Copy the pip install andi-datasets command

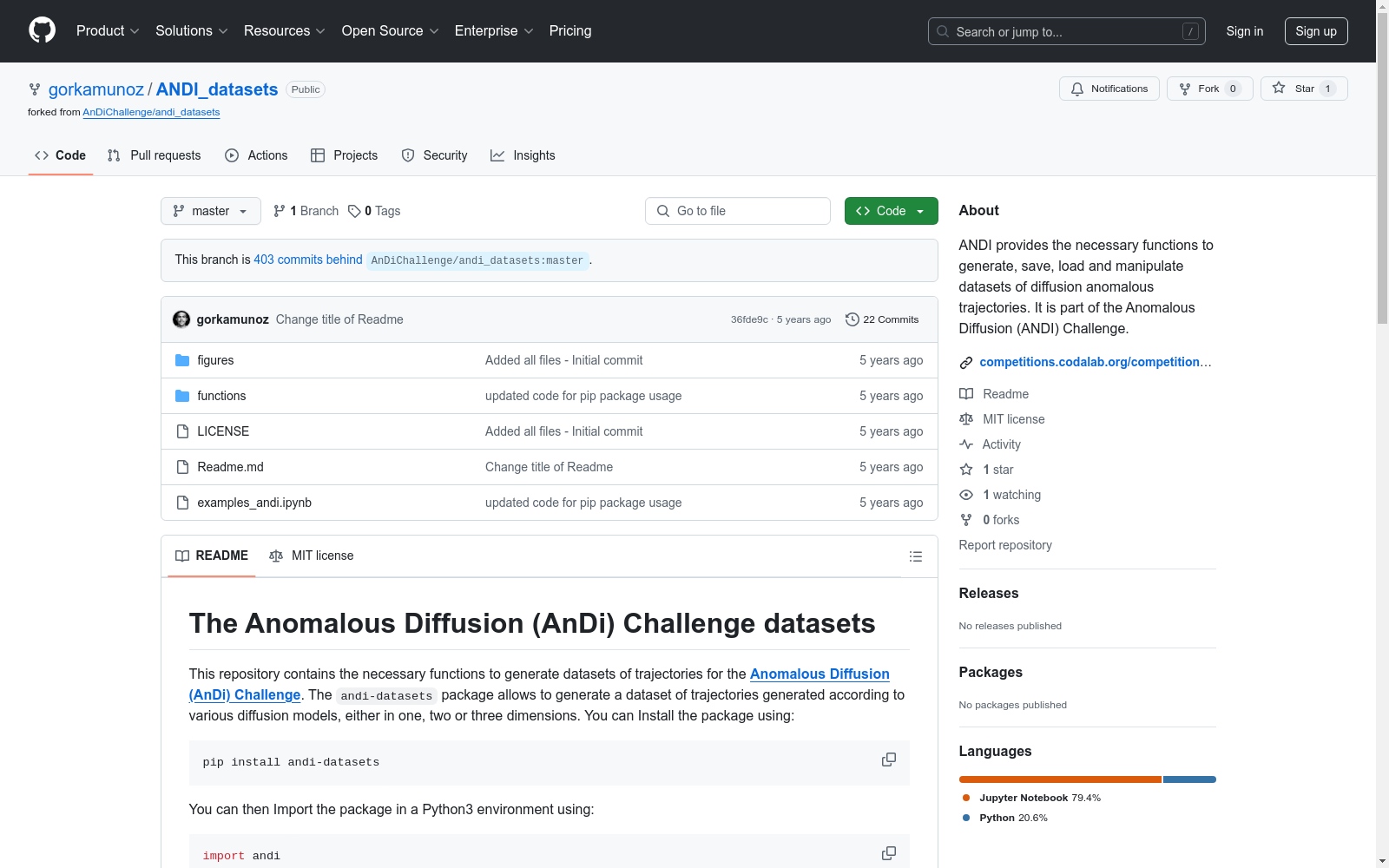point(889,759)
